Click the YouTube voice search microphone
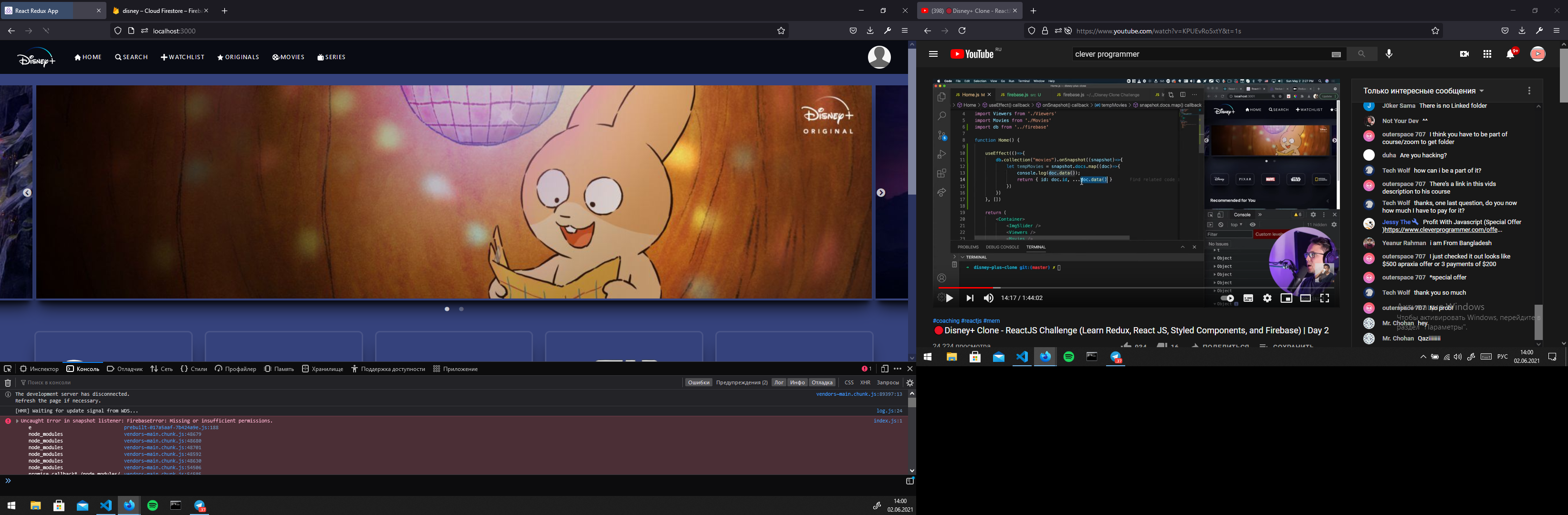Image resolution: width=1568 pixels, height=515 pixels. (x=1389, y=54)
